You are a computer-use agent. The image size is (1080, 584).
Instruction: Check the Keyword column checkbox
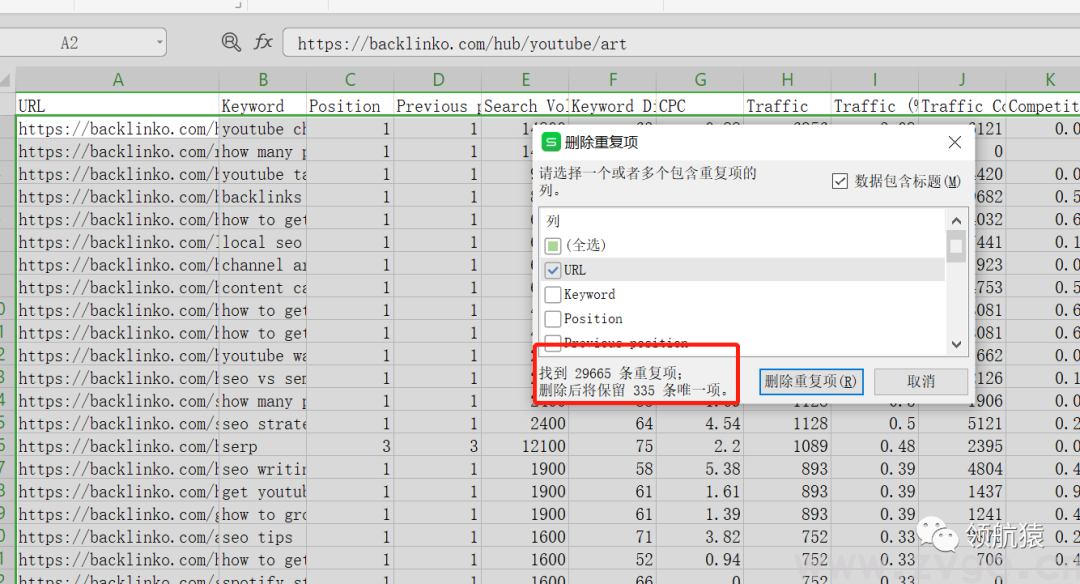pyautogui.click(x=553, y=295)
